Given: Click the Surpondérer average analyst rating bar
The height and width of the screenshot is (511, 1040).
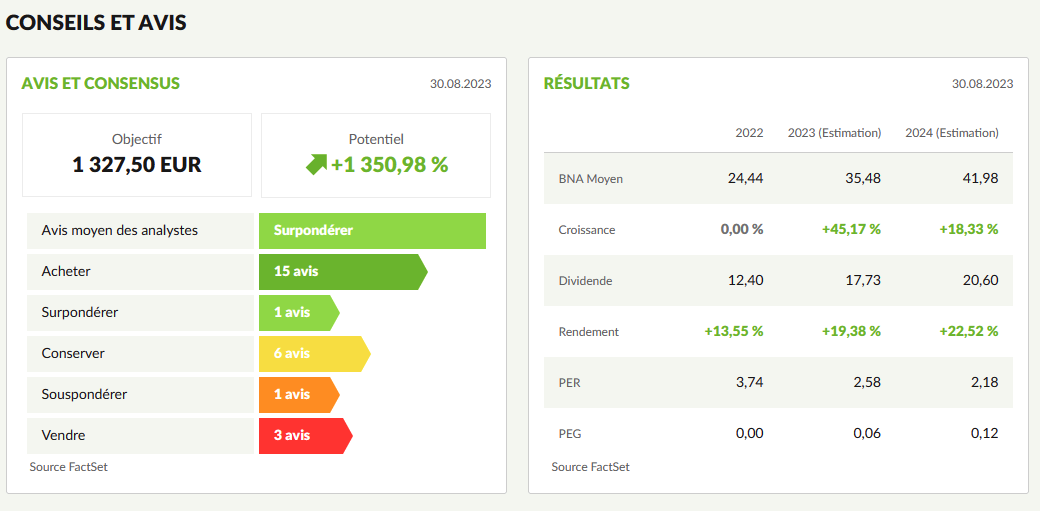Looking at the screenshot, I should click(371, 230).
